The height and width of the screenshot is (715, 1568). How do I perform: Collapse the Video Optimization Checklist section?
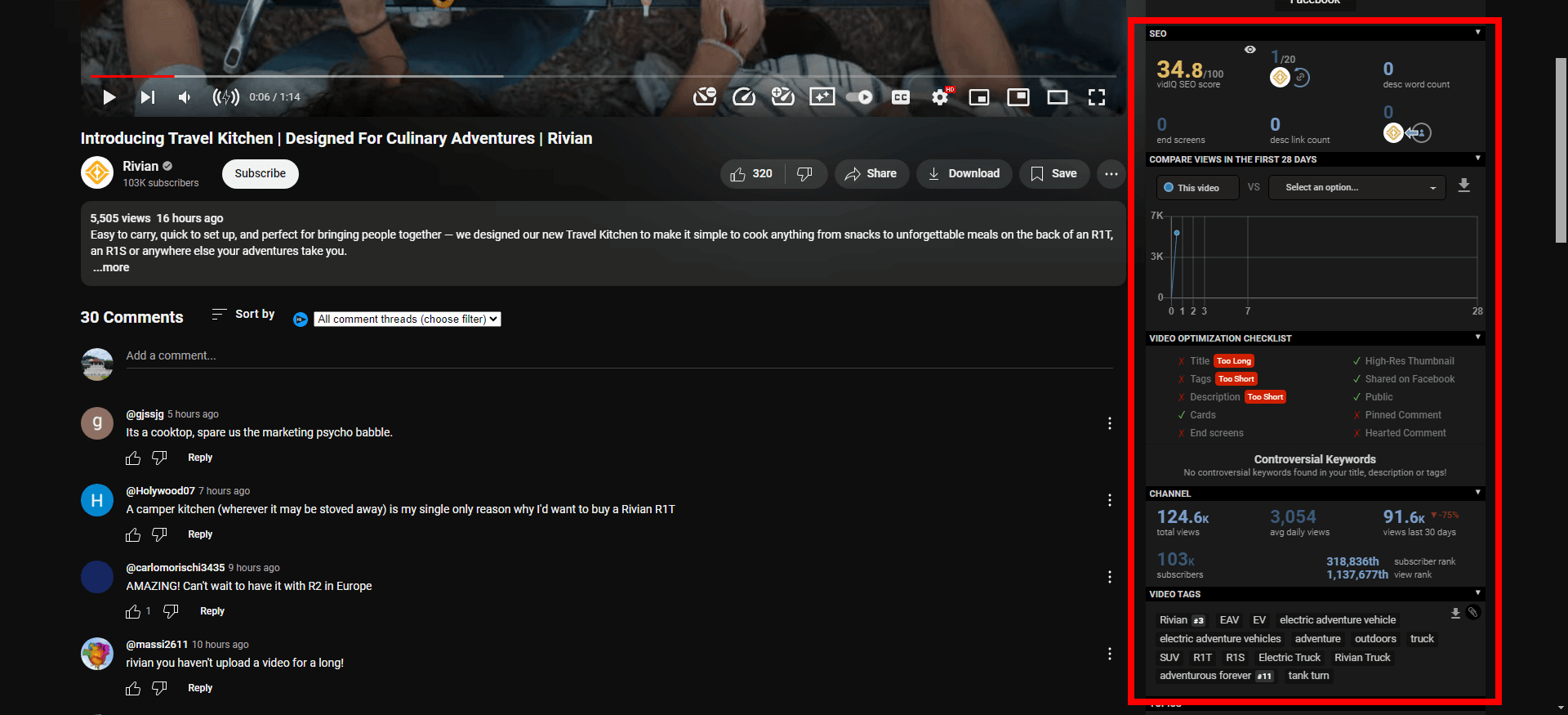(x=1478, y=337)
